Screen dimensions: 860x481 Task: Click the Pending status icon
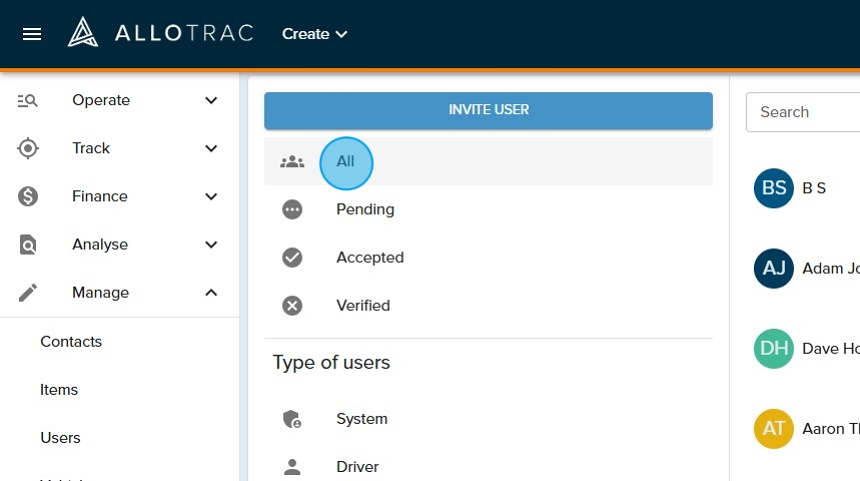(x=292, y=210)
